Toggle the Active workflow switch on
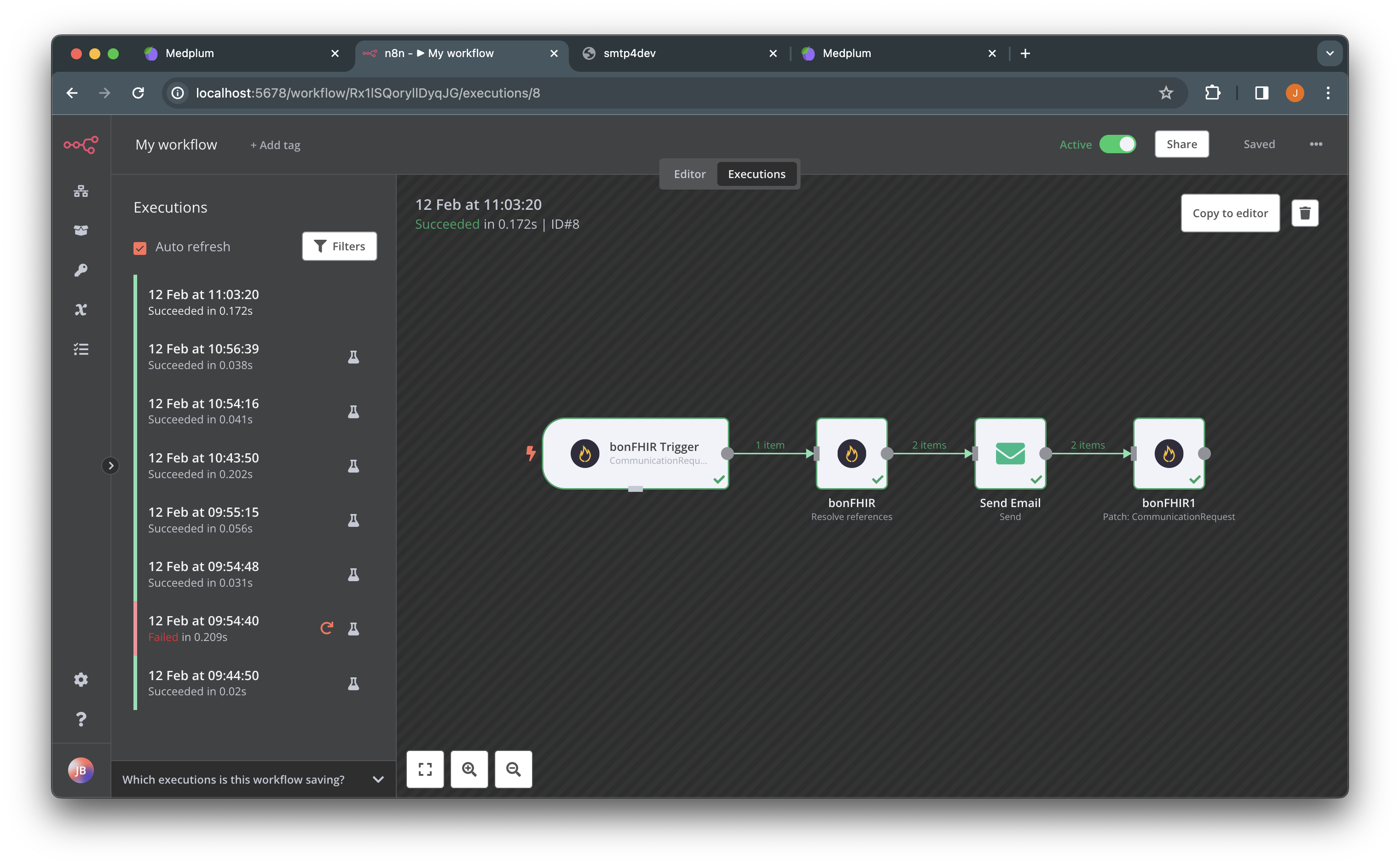The width and height of the screenshot is (1400, 866). click(x=1118, y=144)
